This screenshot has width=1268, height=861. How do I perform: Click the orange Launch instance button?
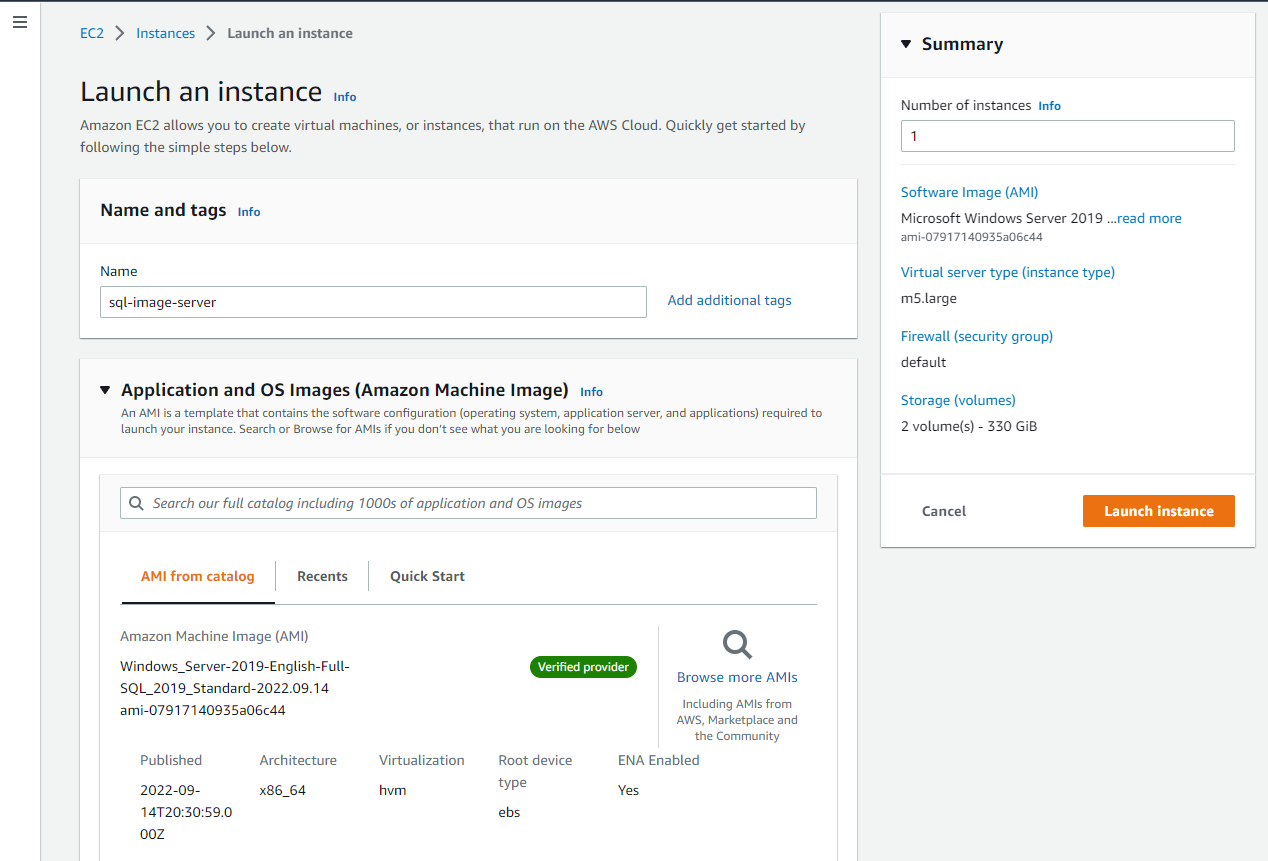coord(1159,511)
